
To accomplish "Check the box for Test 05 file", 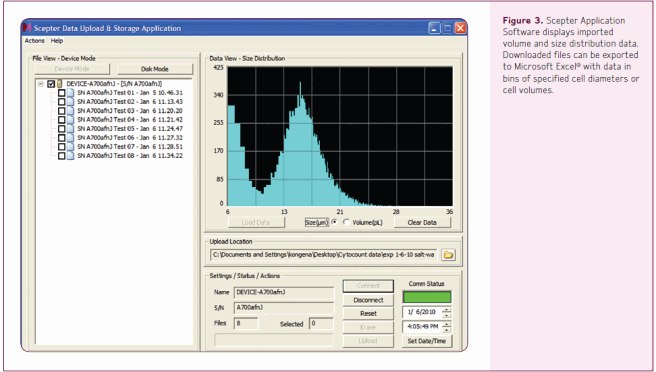I will click(62, 129).
